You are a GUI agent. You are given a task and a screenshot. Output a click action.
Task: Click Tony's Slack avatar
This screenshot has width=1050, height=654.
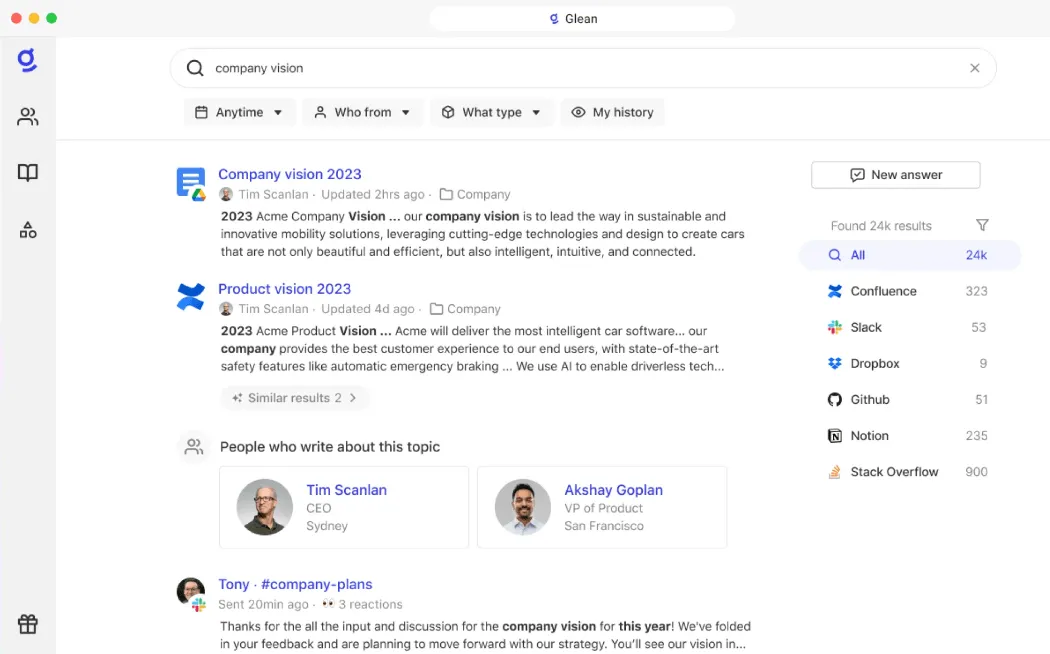191,593
